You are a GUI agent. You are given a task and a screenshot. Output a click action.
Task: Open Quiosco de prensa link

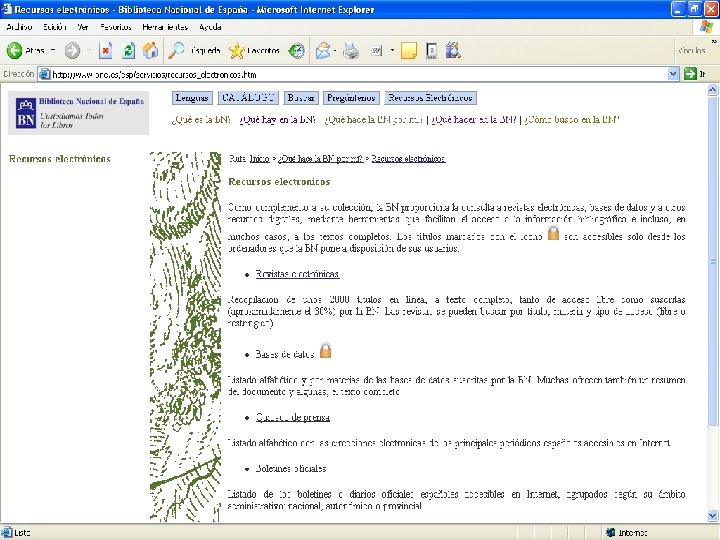coord(292,417)
